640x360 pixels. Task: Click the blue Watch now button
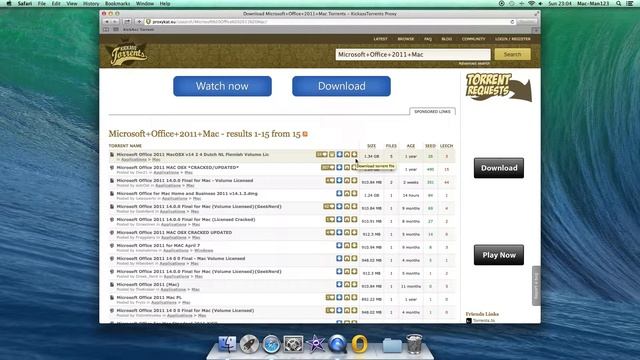(x=222, y=86)
